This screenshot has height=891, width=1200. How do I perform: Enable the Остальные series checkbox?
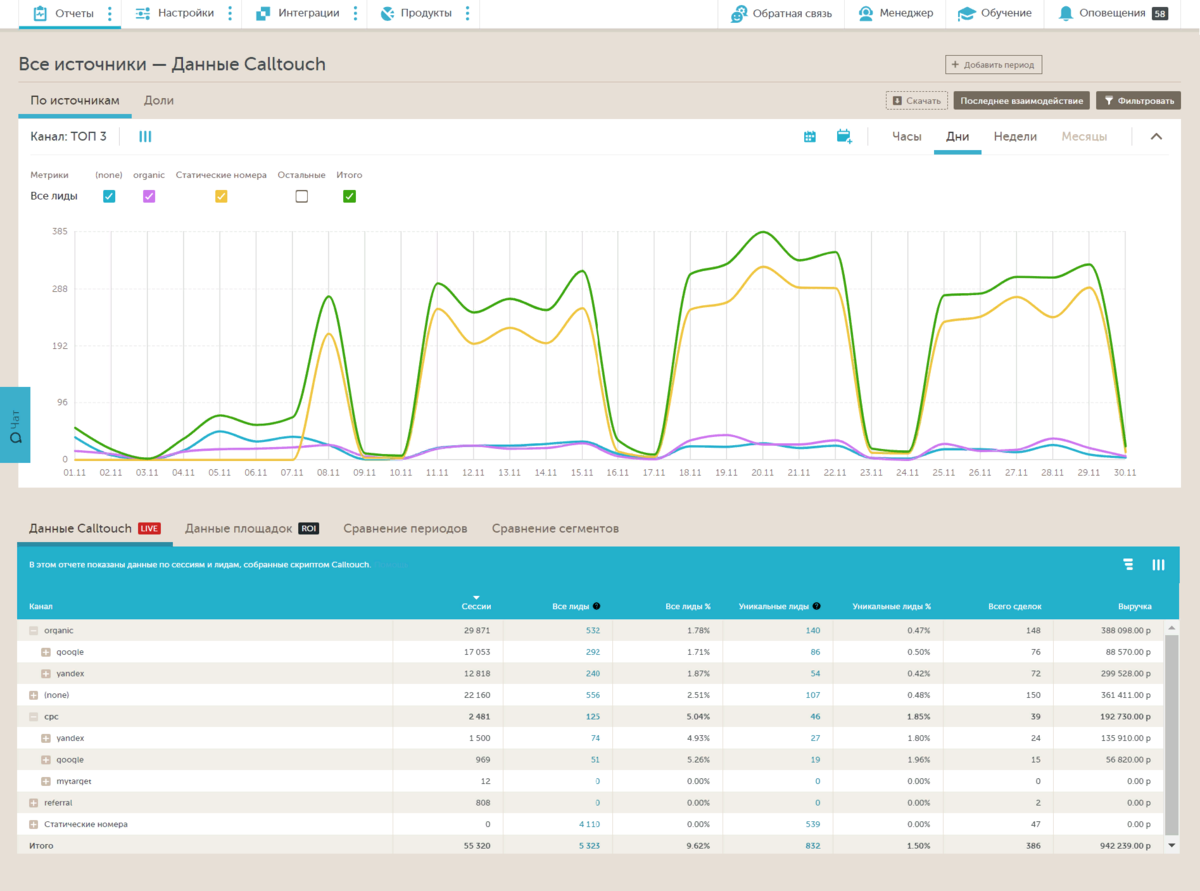tap(302, 196)
